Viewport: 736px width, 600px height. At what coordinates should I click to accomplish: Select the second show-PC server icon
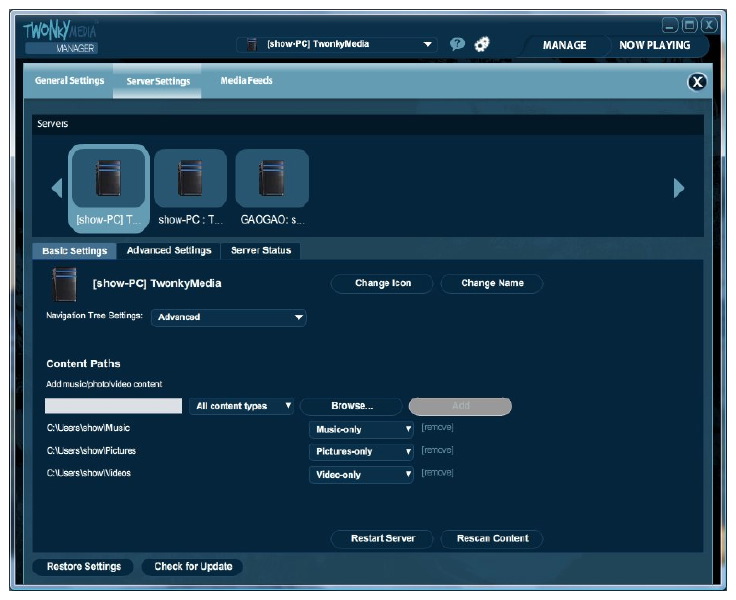[190, 178]
